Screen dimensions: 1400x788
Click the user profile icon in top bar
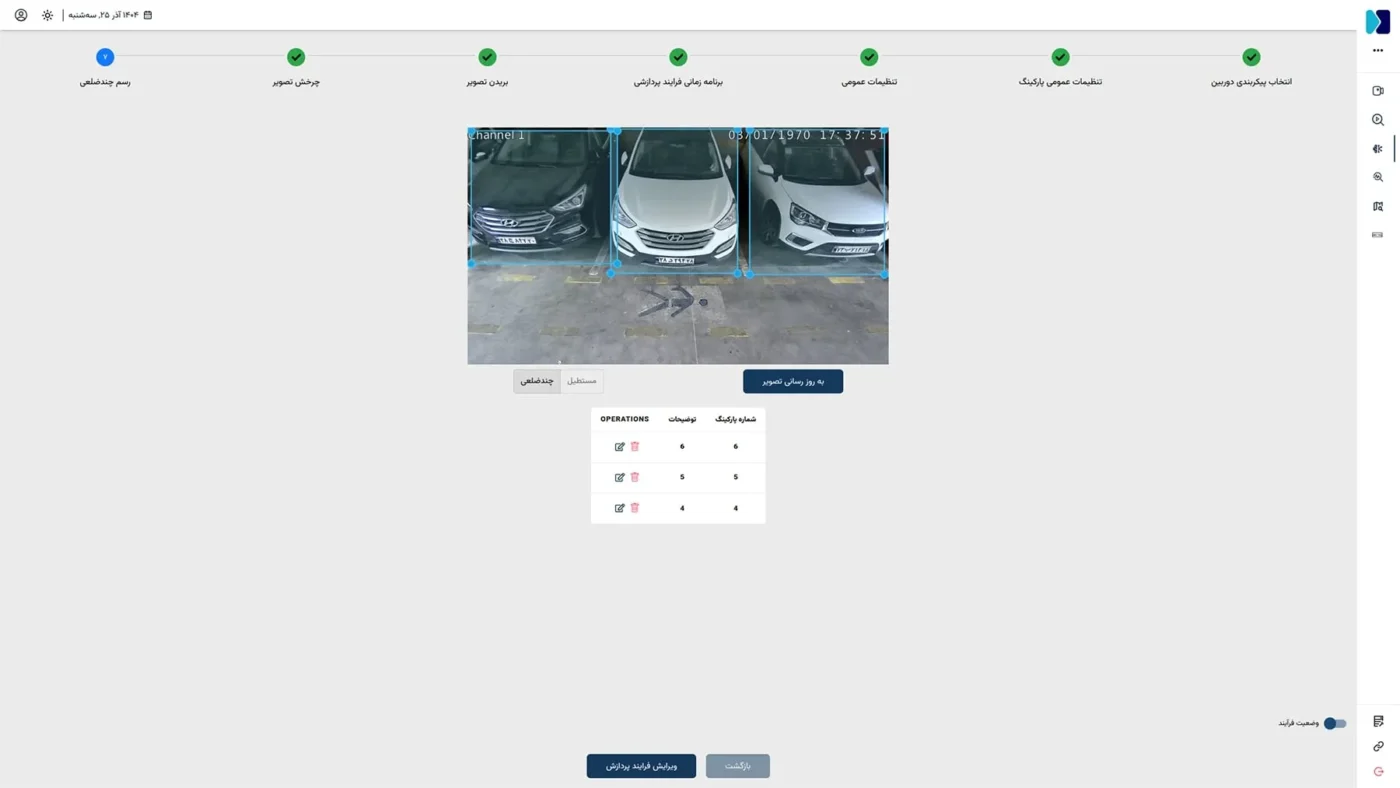tap(21, 15)
